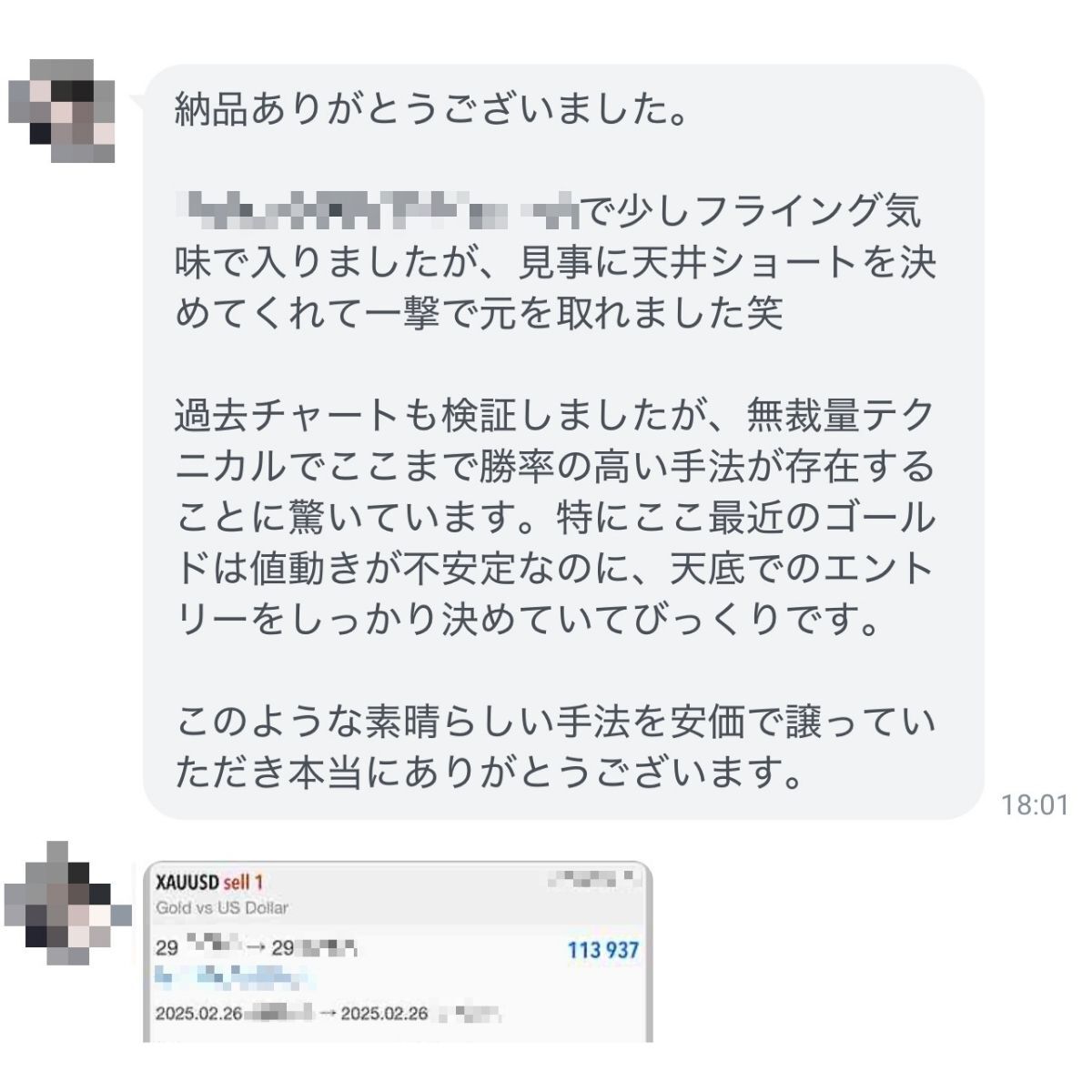
Task: Click the 113 937 profit value
Action: pos(603,950)
